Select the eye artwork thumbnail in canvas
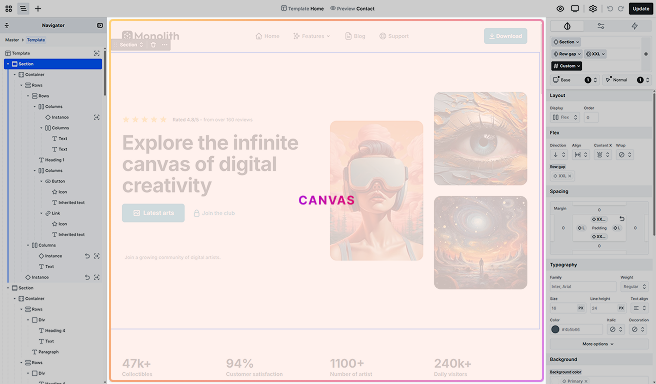656x384 pixels. 480,138
